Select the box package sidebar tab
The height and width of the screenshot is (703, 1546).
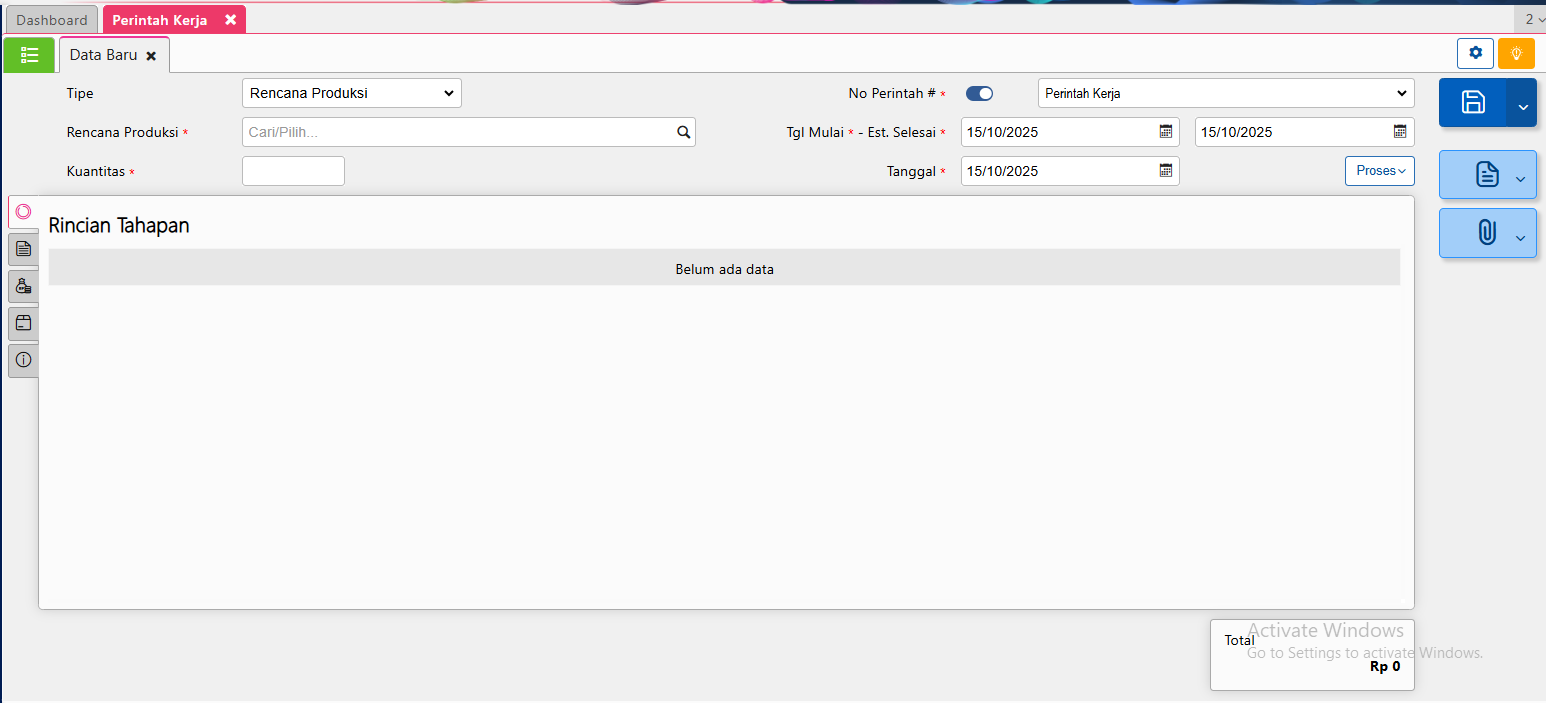pyautogui.click(x=23, y=323)
